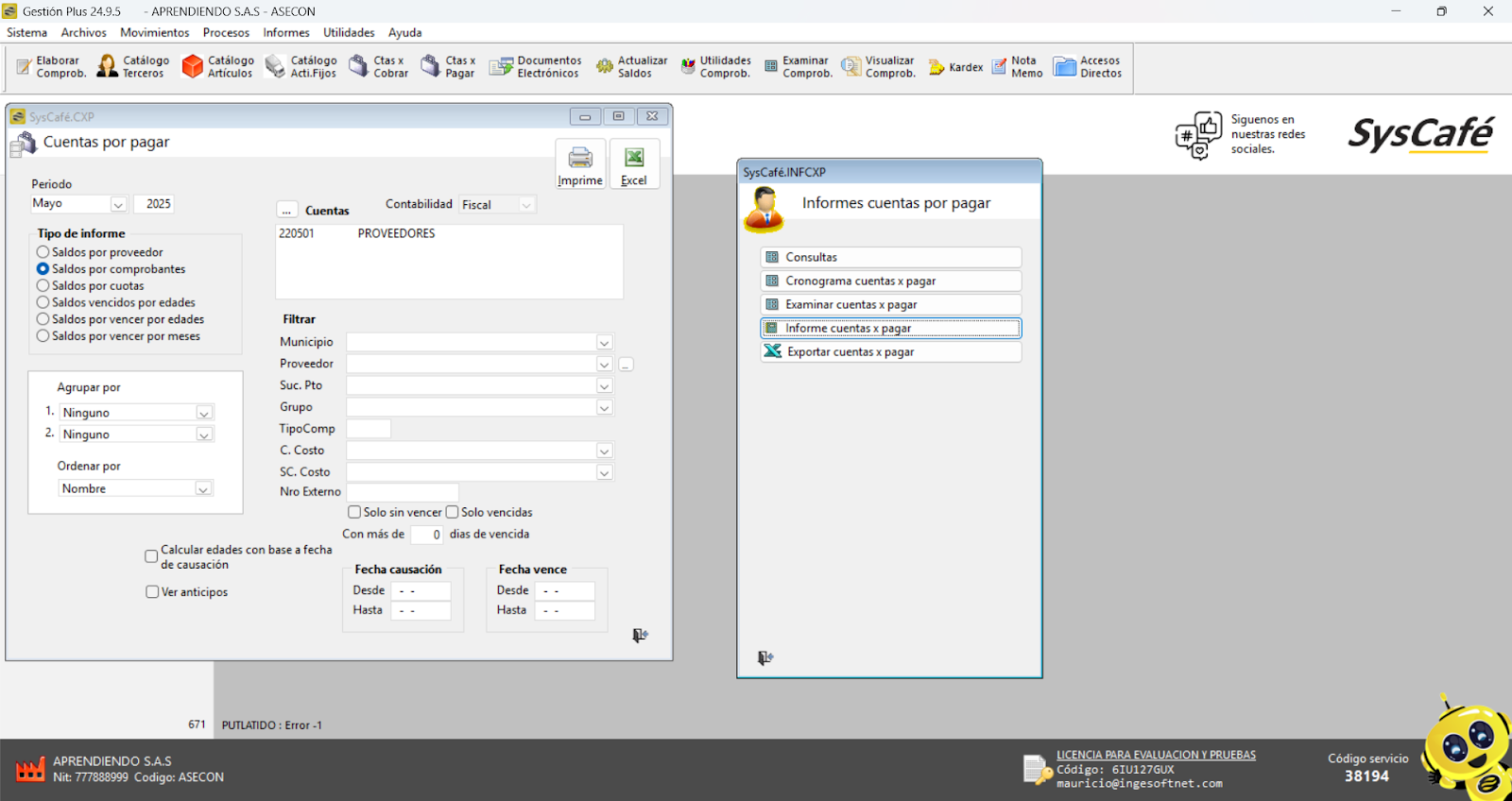Click Cronograma cuentas x pagar button
Image resolution: width=1512 pixels, height=801 pixels.
890,281
